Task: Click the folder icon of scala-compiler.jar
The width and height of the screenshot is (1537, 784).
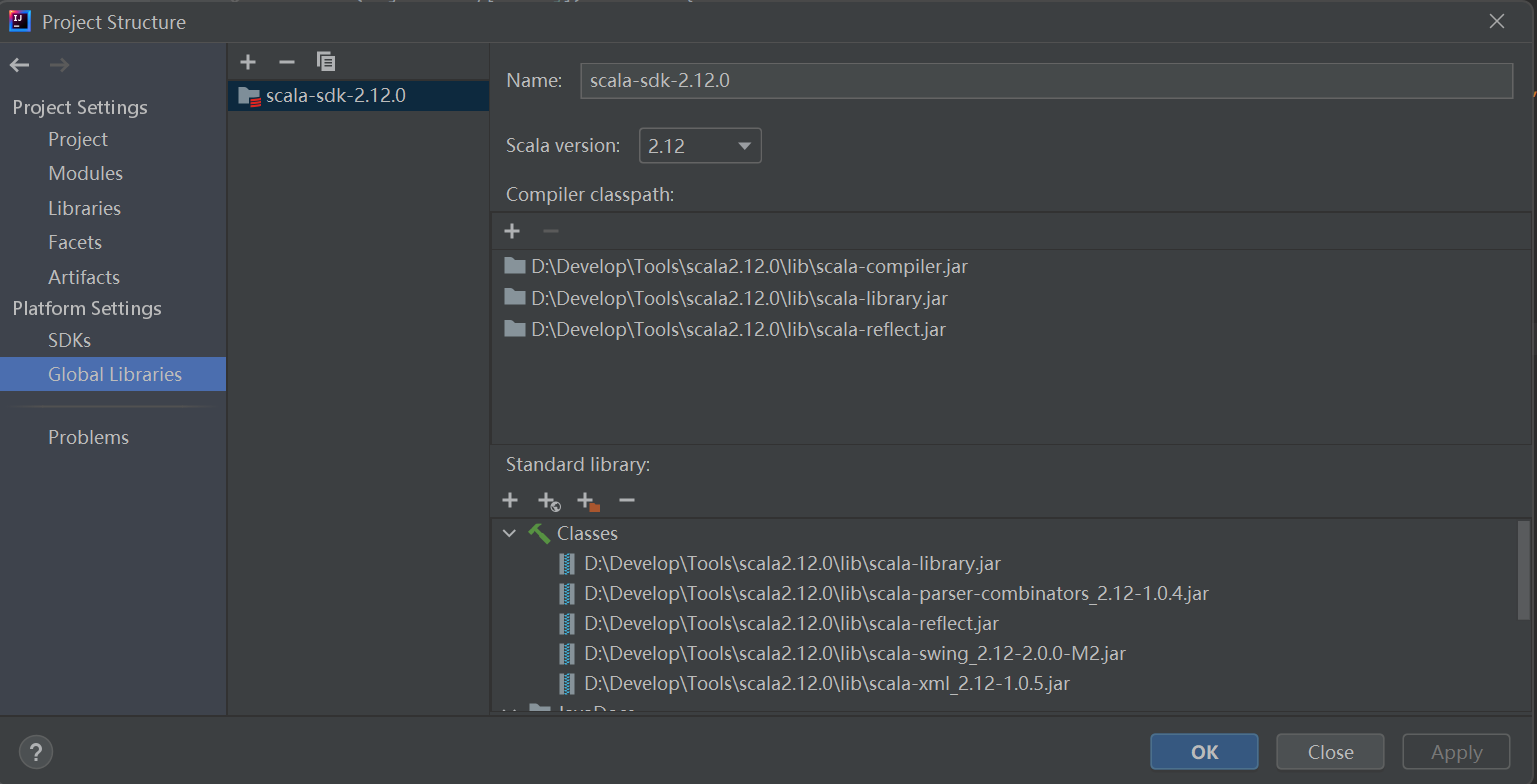Action: pyautogui.click(x=515, y=266)
